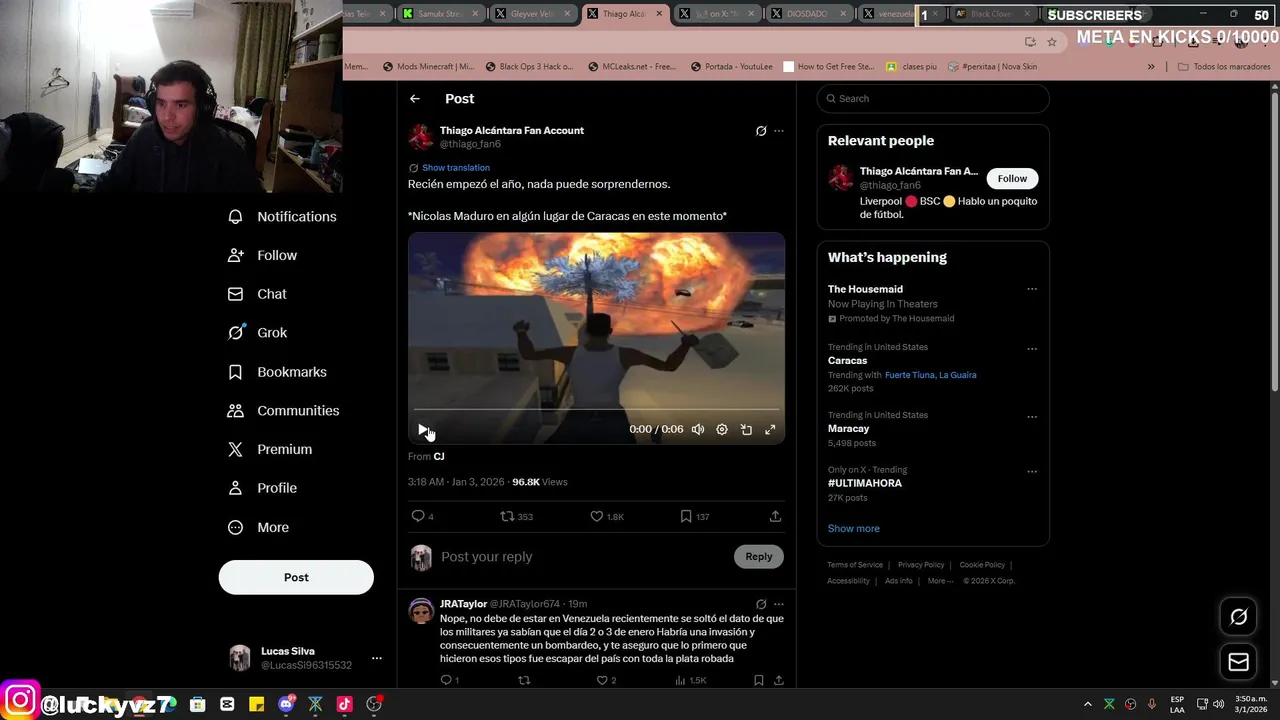Open options for The Housemaid trend
1280x720 pixels.
[x=1032, y=289]
